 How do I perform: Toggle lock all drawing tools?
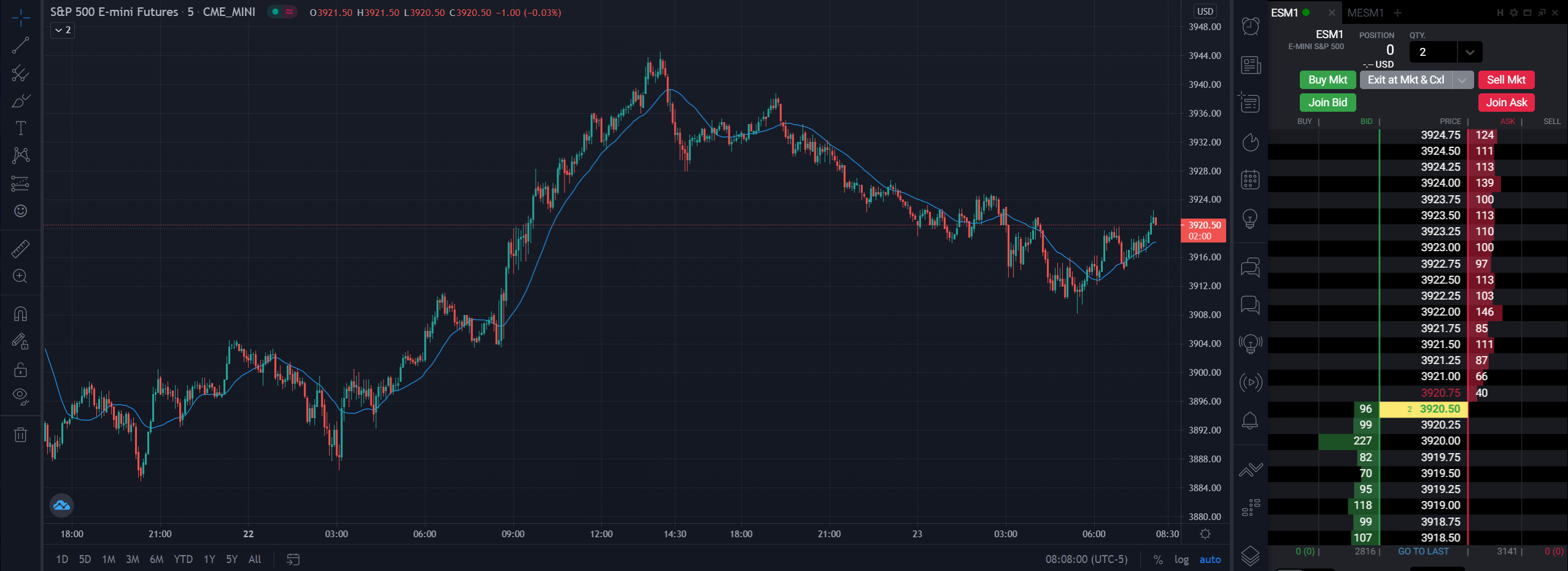pyautogui.click(x=20, y=369)
